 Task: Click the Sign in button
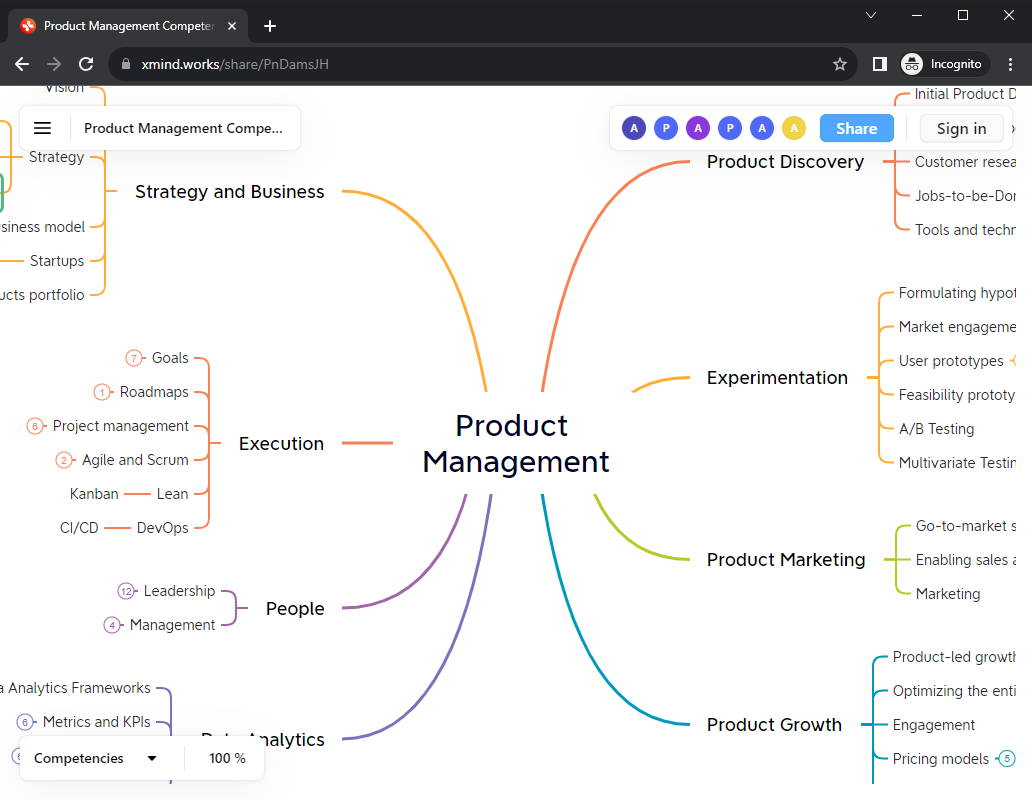pos(961,128)
